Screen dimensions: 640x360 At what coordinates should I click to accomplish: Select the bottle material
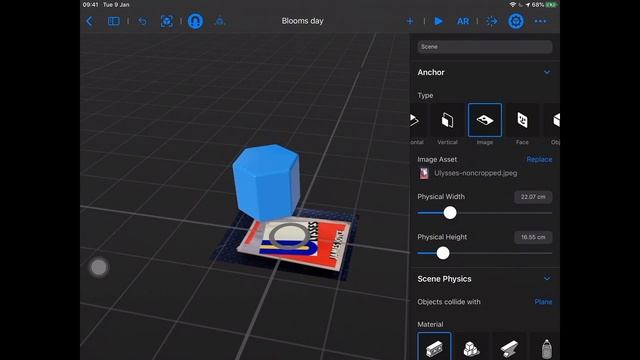546,347
